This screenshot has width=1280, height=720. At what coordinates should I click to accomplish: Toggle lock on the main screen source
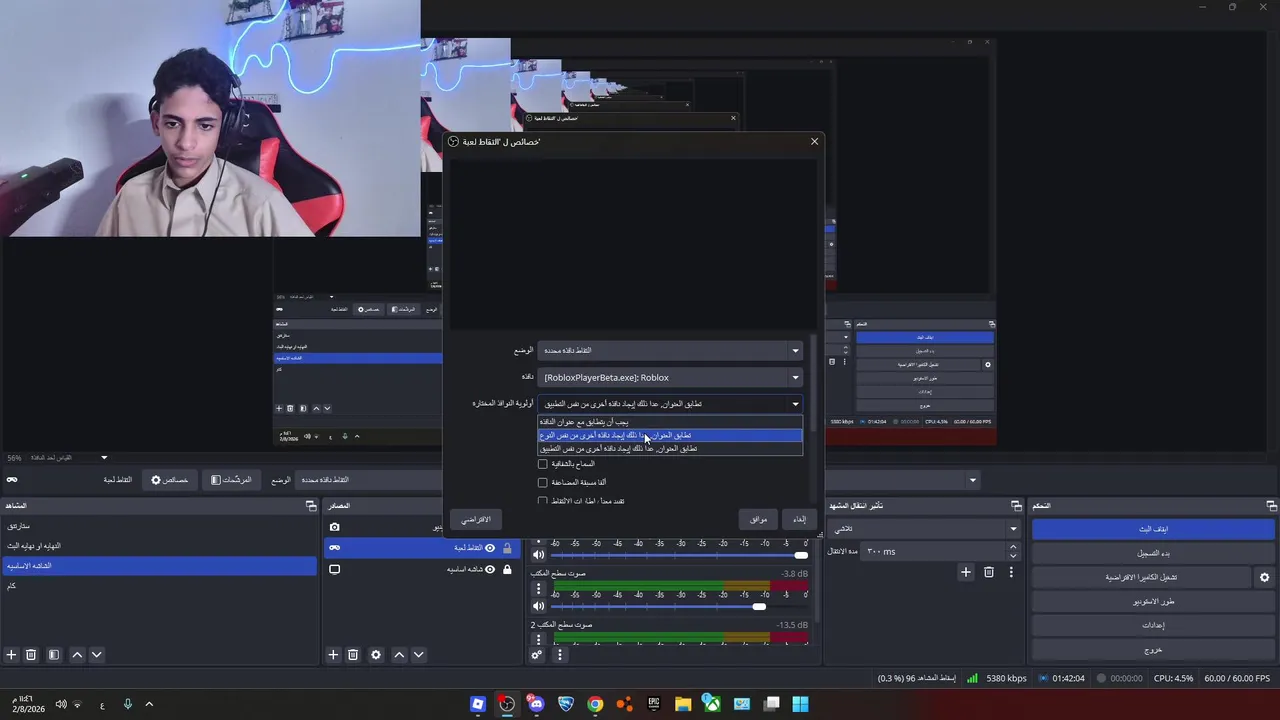click(x=507, y=569)
